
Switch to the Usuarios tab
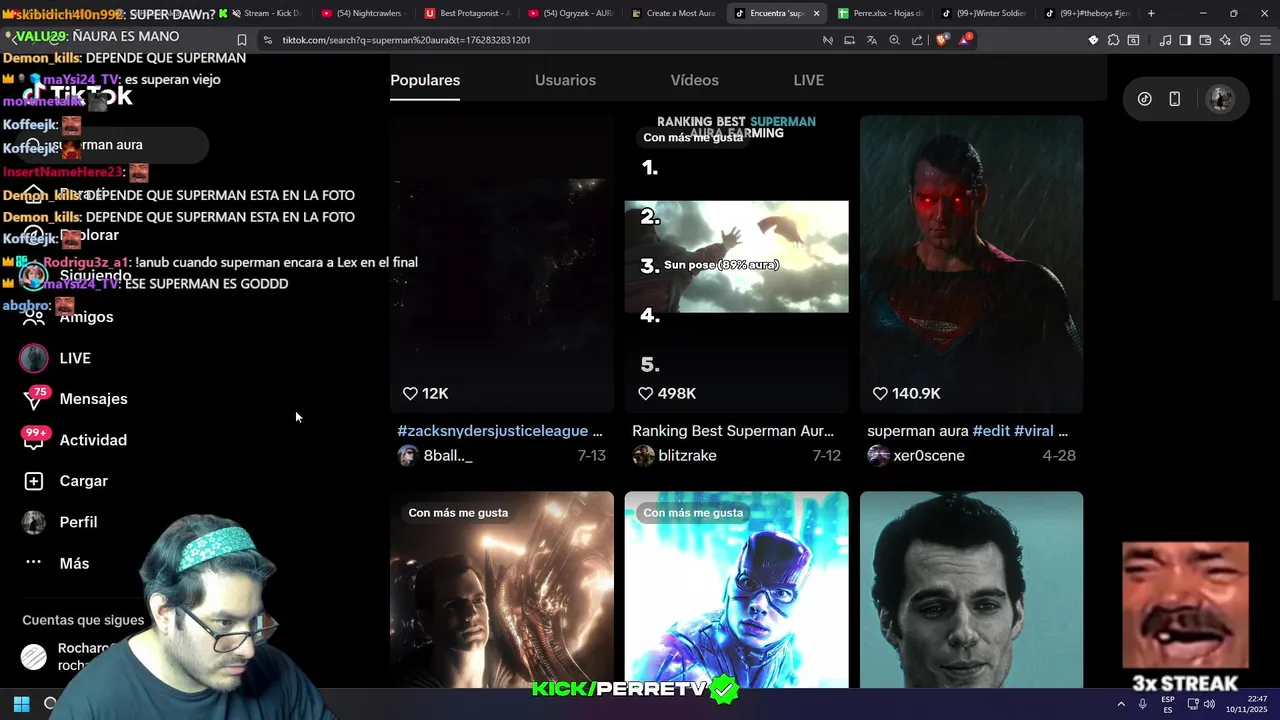click(x=565, y=80)
